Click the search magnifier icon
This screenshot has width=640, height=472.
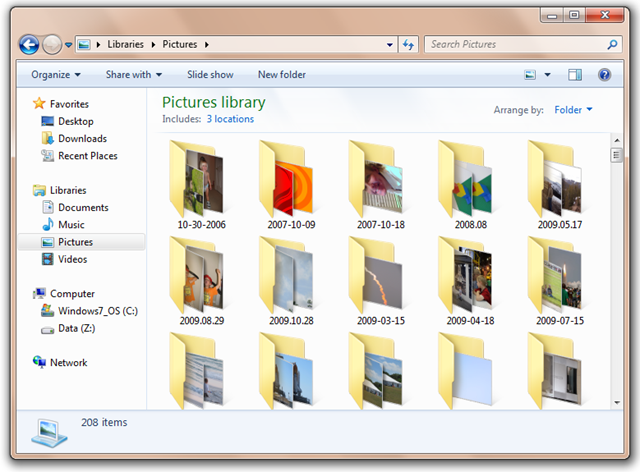click(612, 45)
